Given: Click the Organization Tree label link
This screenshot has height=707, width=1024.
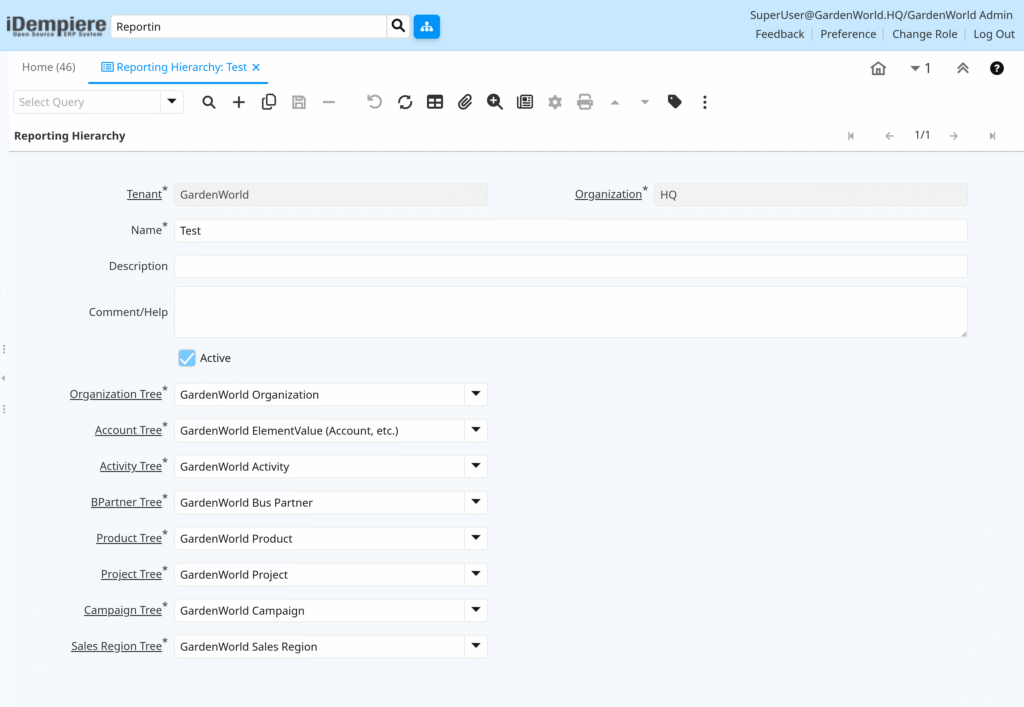Looking at the screenshot, I should click(x=116, y=394).
